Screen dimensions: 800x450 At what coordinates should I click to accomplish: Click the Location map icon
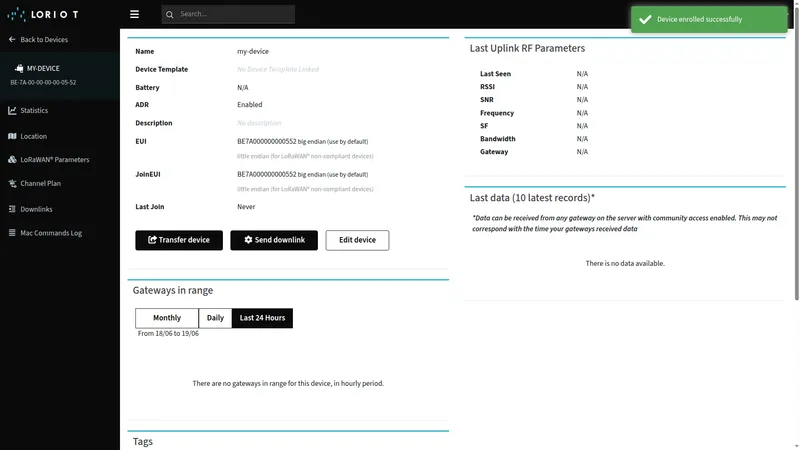(12, 136)
